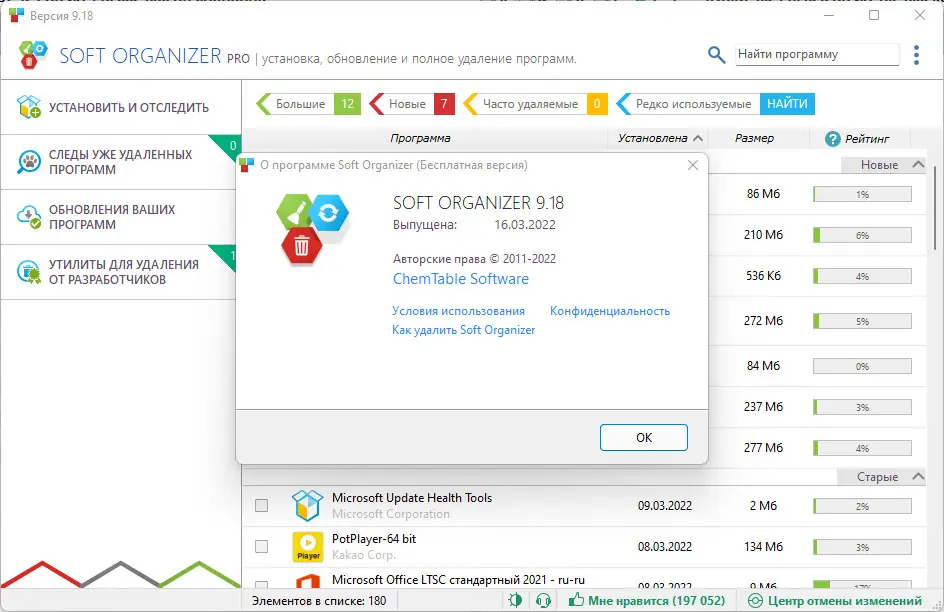The height and width of the screenshot is (612, 944).
Task: Click the Найти программу search field
Action: (817, 54)
